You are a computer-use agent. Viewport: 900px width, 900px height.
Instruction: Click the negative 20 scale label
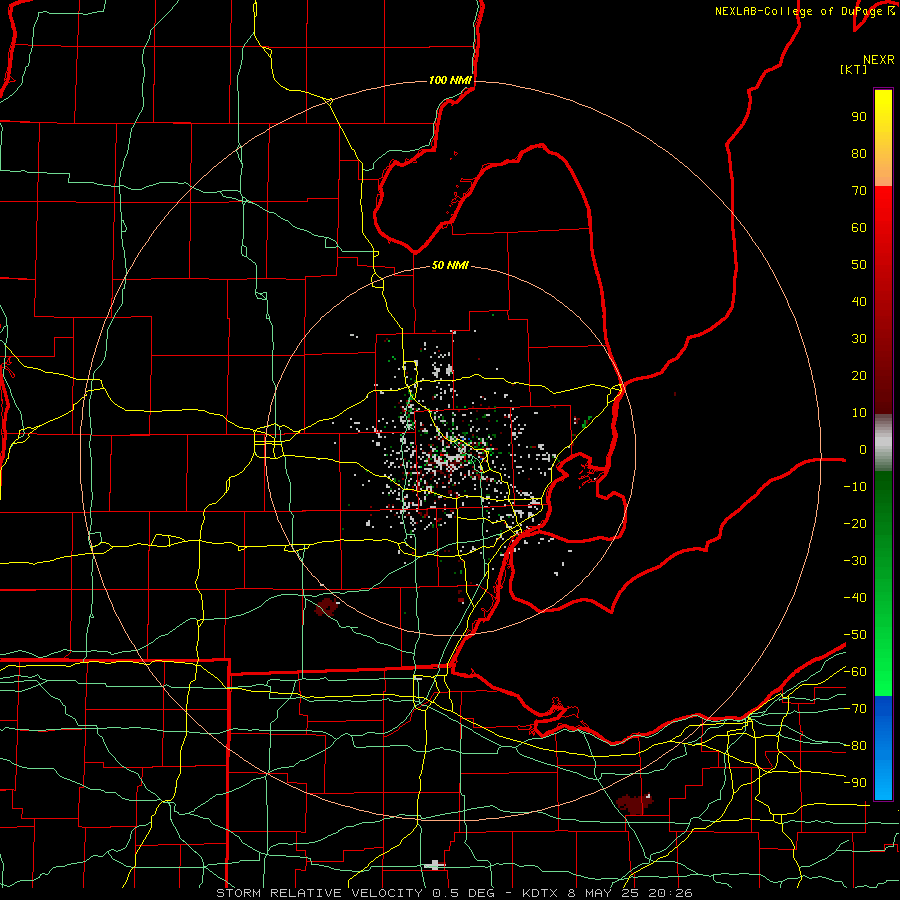(x=855, y=523)
